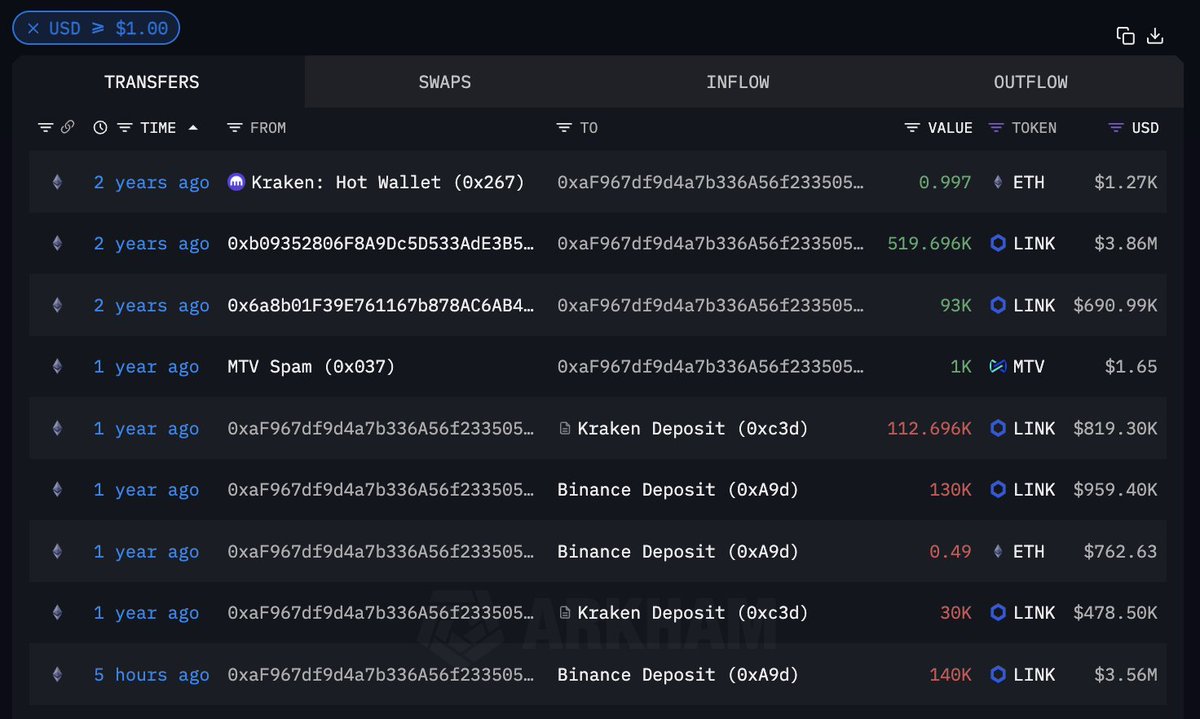This screenshot has height=719, width=1200.
Task: Open sender address 0x6a8b01F39E761167b878AC6AB4…
Action: [x=381, y=305]
